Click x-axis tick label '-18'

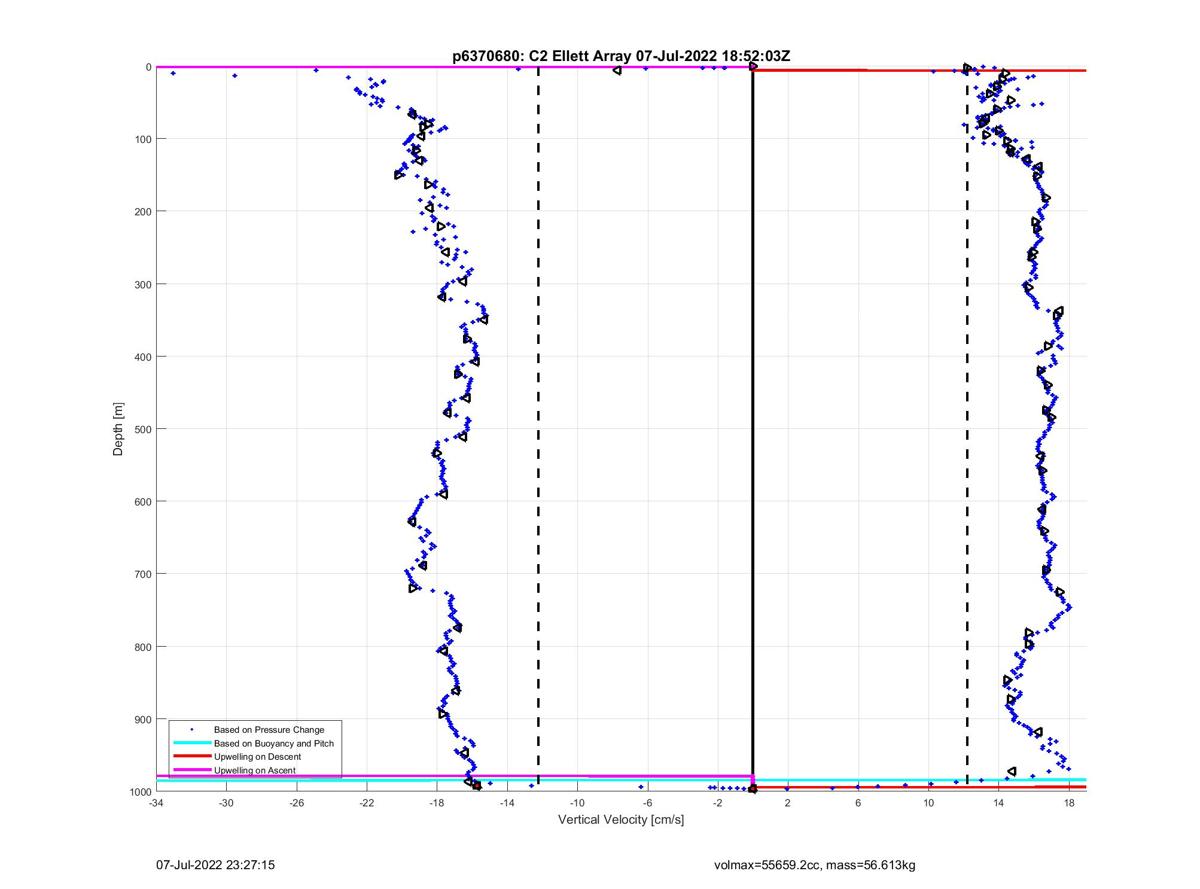click(437, 803)
